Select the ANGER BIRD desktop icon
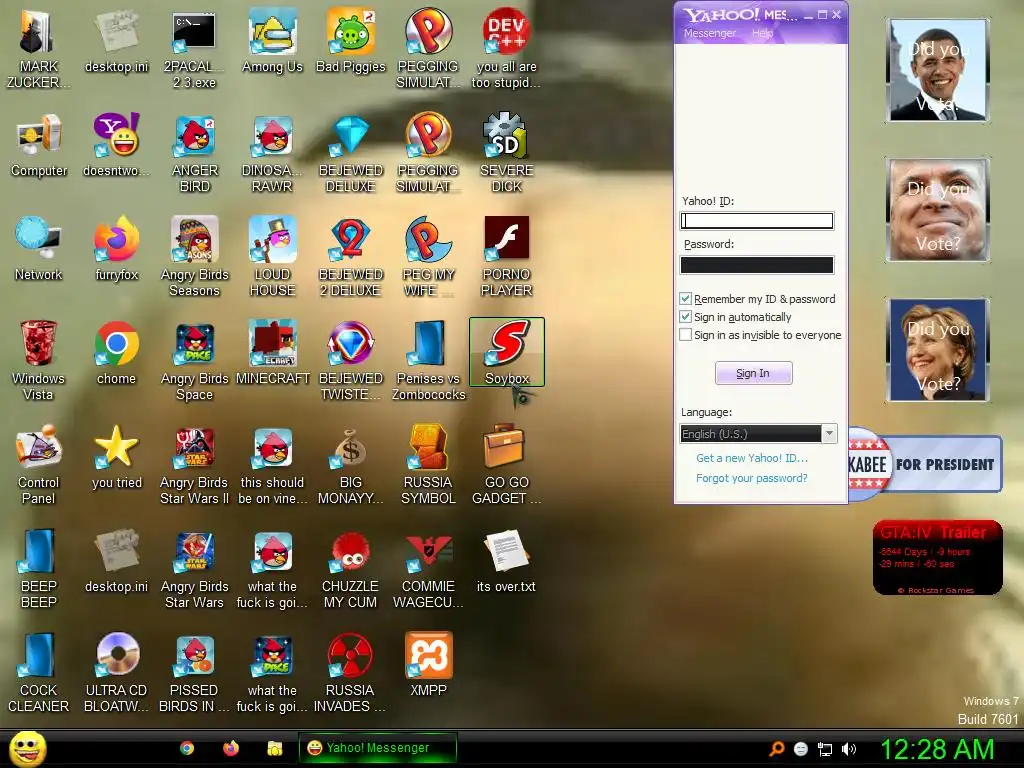Viewport: 1024px width, 768px height. pyautogui.click(x=194, y=153)
